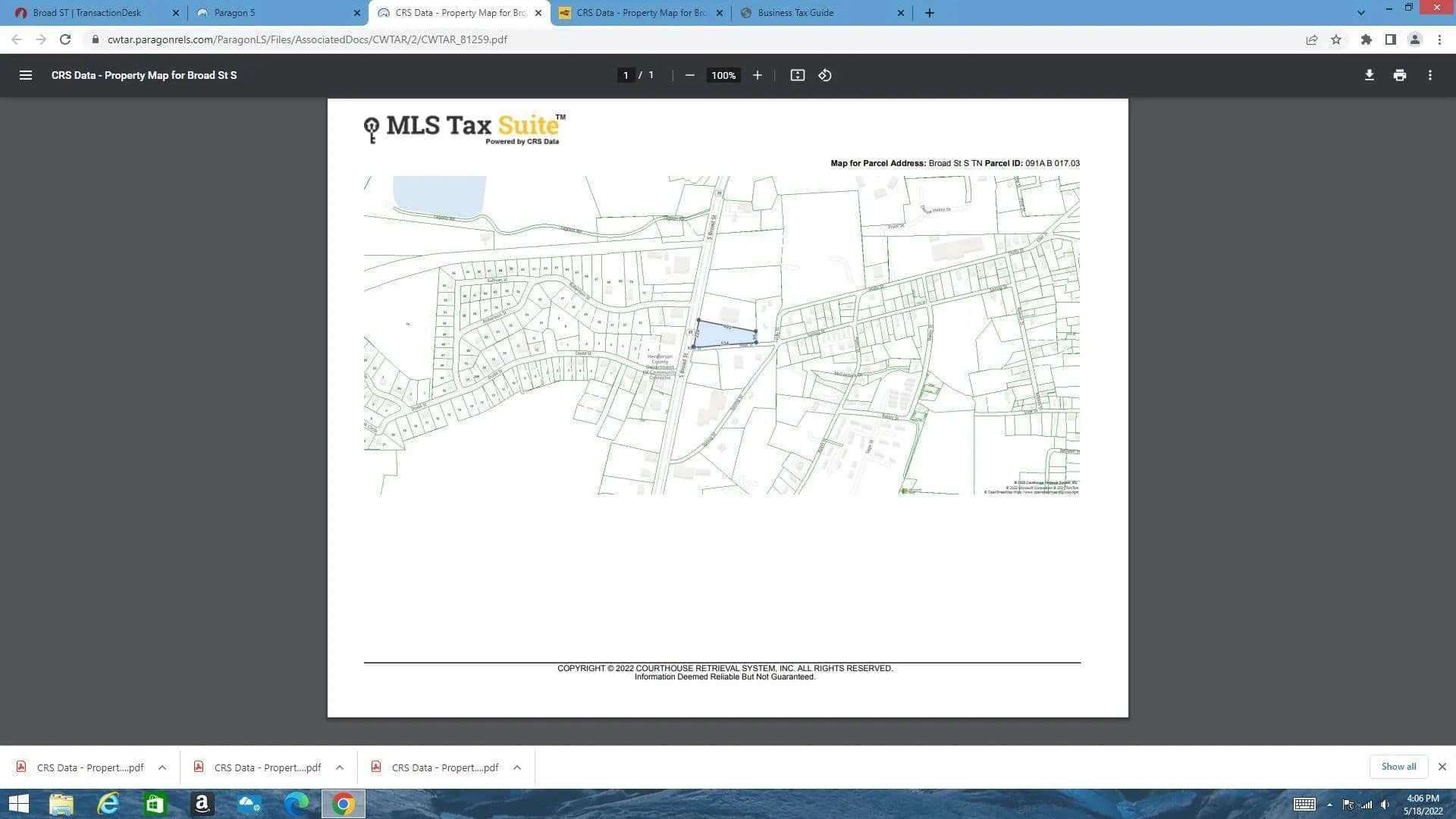Rotate the PDF counterclockwise

(825, 75)
